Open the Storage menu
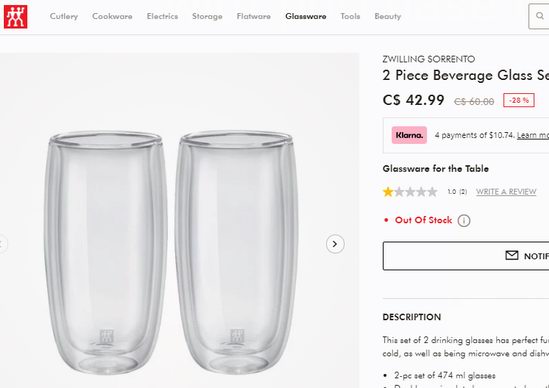The image size is (549, 388). [x=207, y=16]
